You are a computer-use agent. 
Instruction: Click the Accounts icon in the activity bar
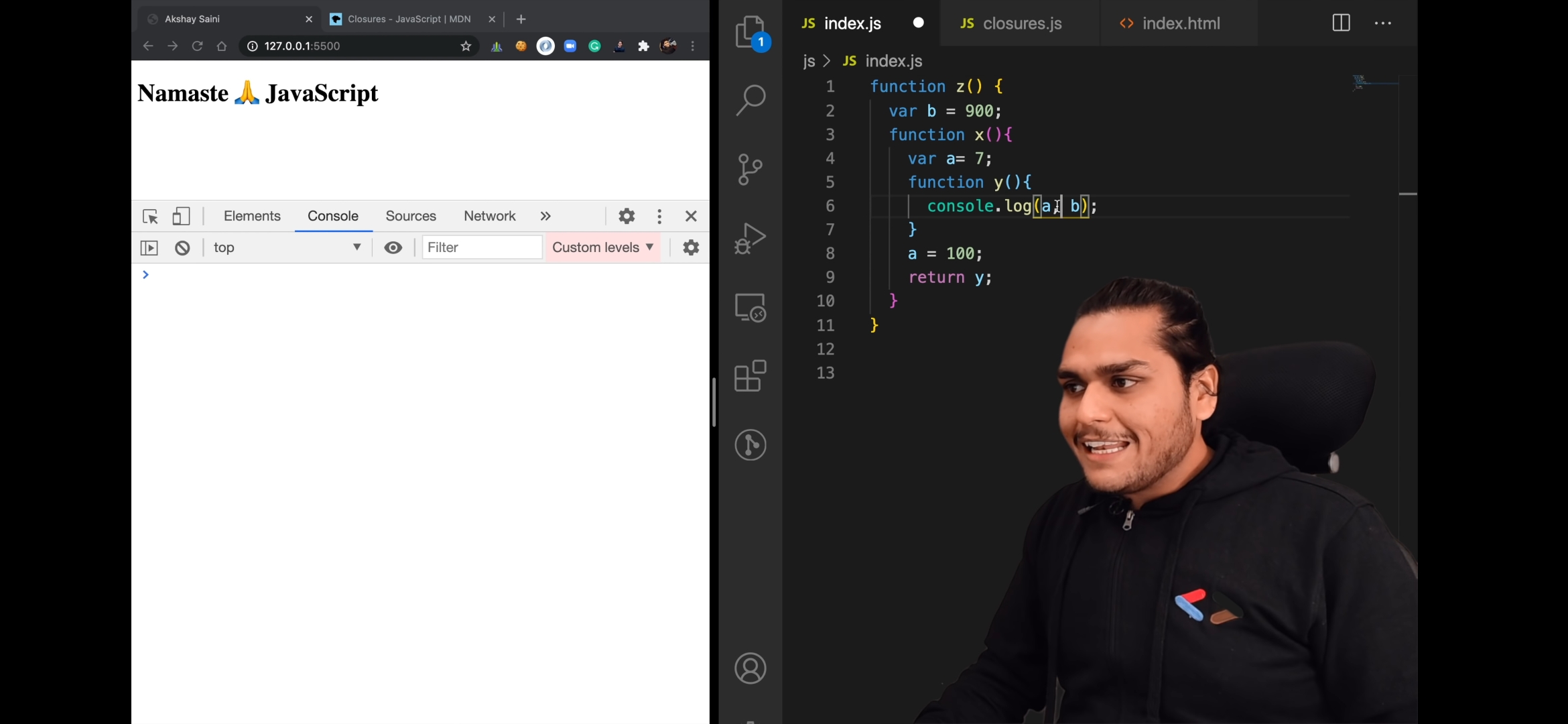point(750,668)
